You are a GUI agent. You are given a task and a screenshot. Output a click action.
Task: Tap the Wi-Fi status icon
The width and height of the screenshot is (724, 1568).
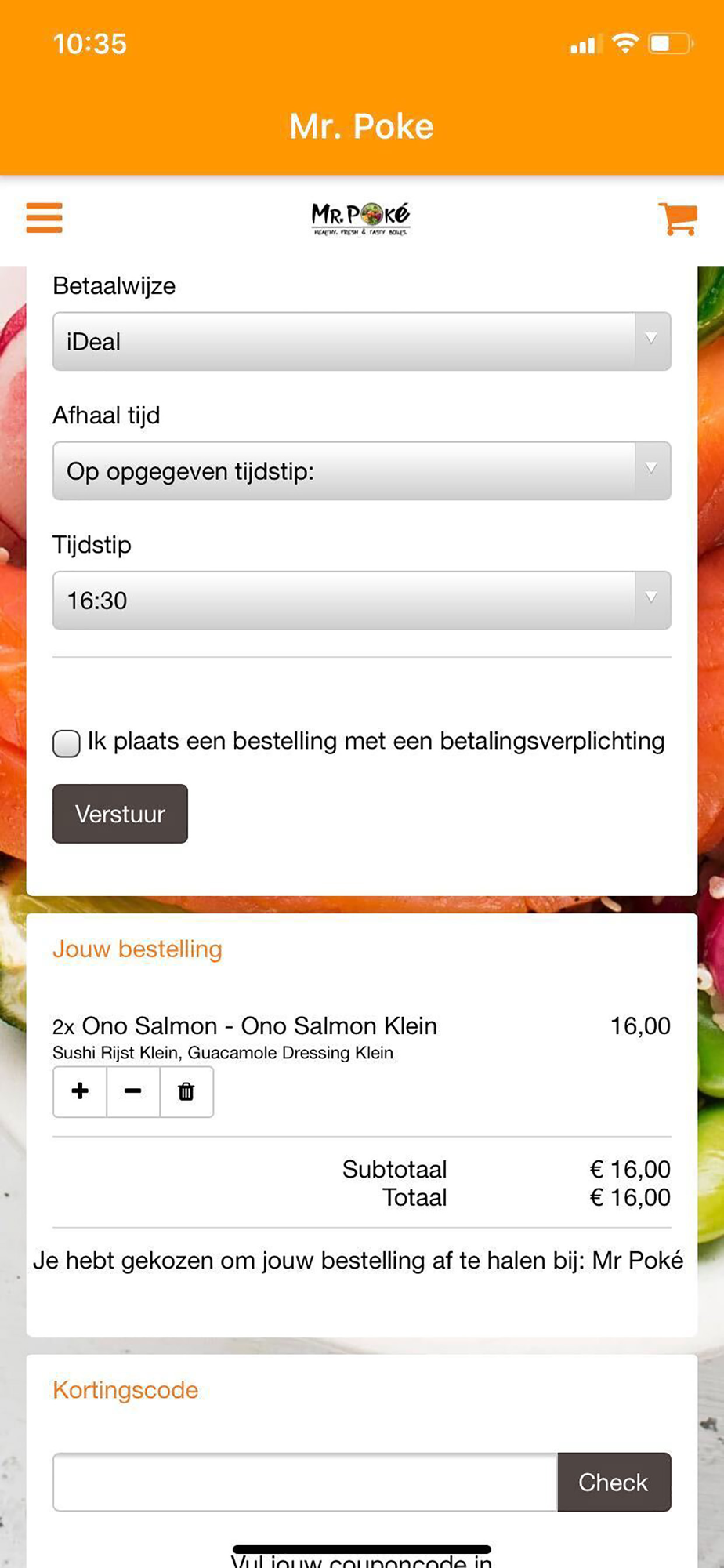point(624,43)
